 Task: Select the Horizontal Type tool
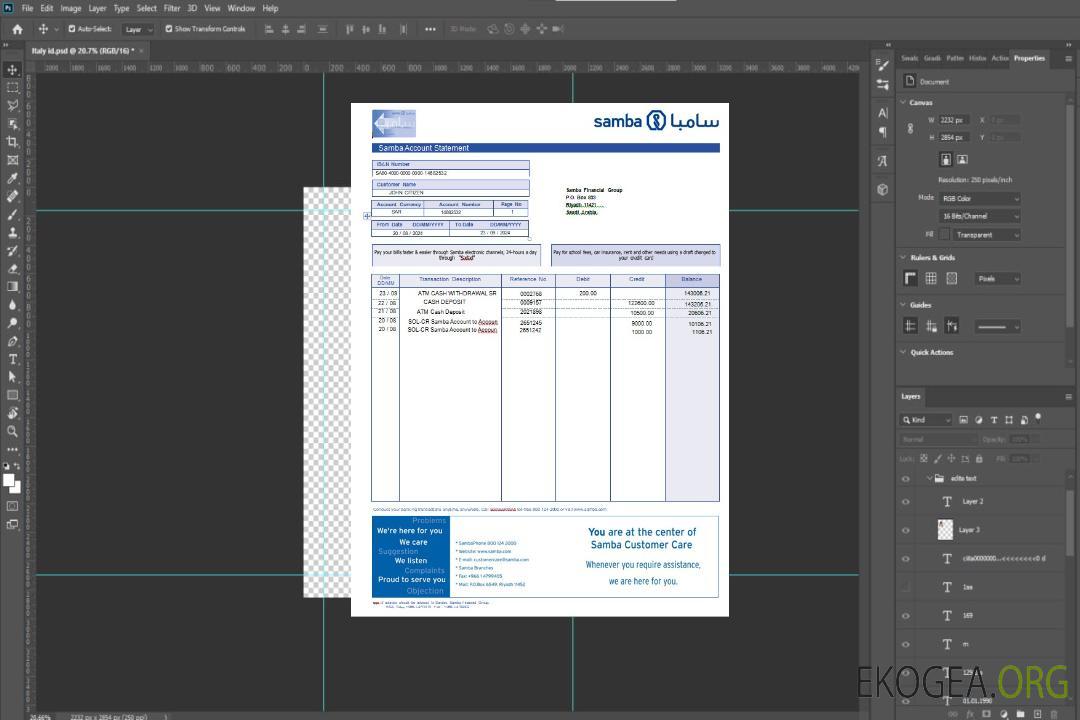tap(12, 359)
